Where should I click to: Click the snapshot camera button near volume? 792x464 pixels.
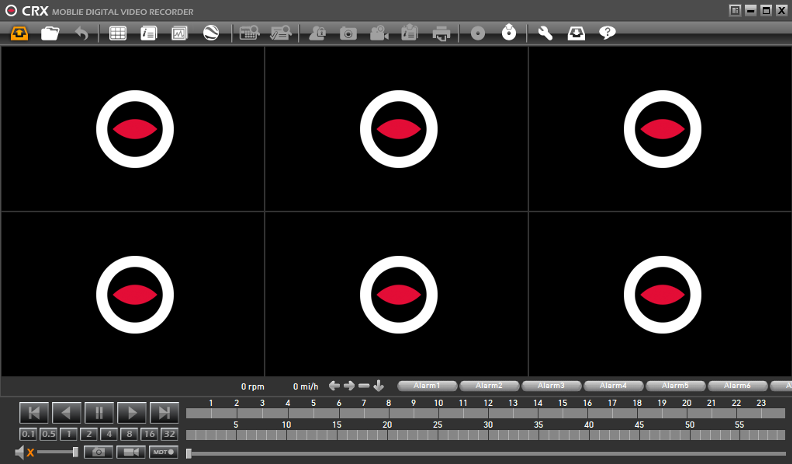[x=98, y=452]
